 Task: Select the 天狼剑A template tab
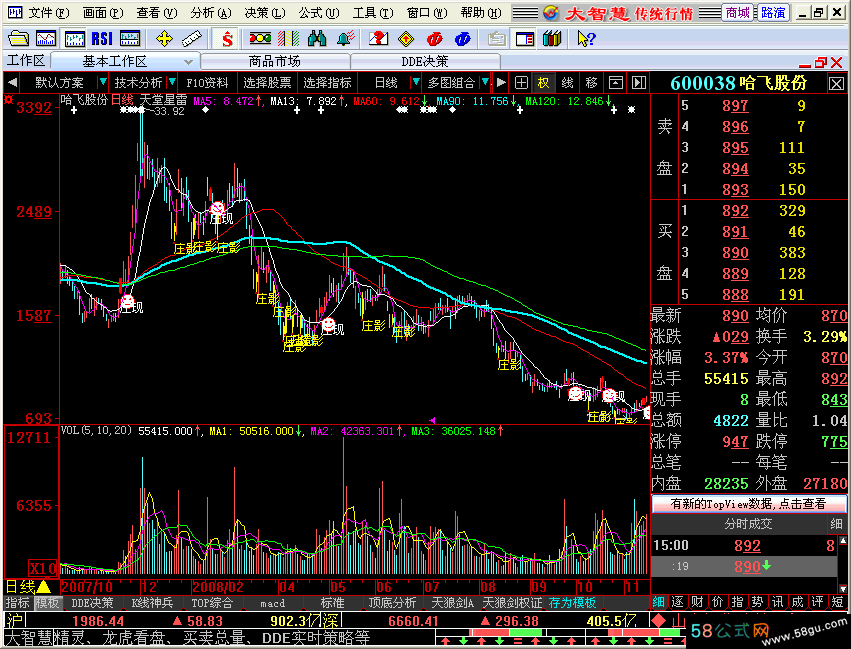452,603
